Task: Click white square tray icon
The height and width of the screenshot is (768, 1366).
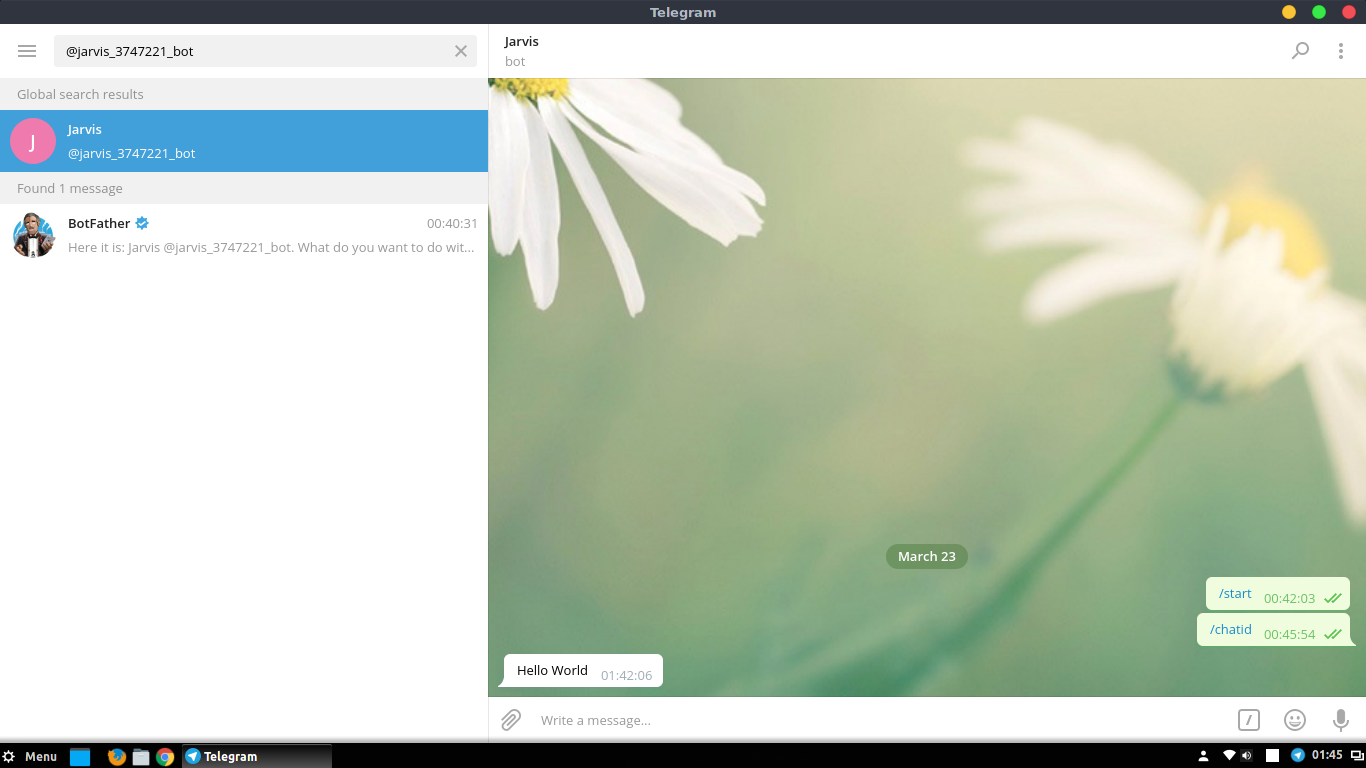Action: pyautogui.click(x=1272, y=756)
